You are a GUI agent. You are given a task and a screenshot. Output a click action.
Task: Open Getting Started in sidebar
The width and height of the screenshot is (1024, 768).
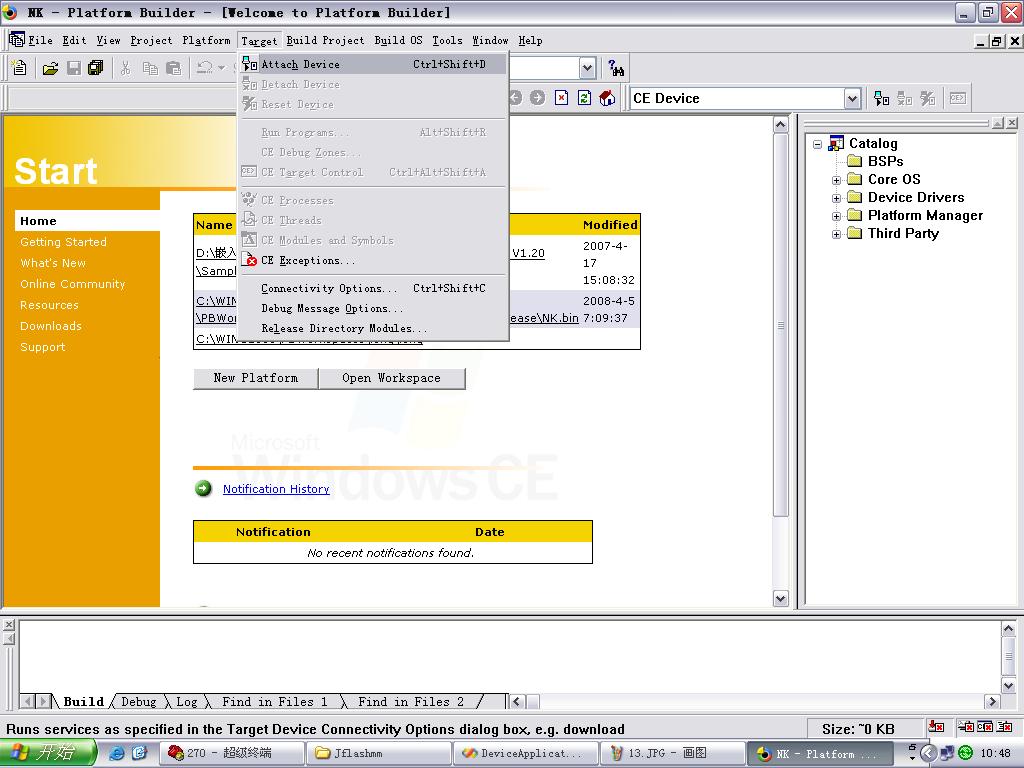(x=63, y=242)
